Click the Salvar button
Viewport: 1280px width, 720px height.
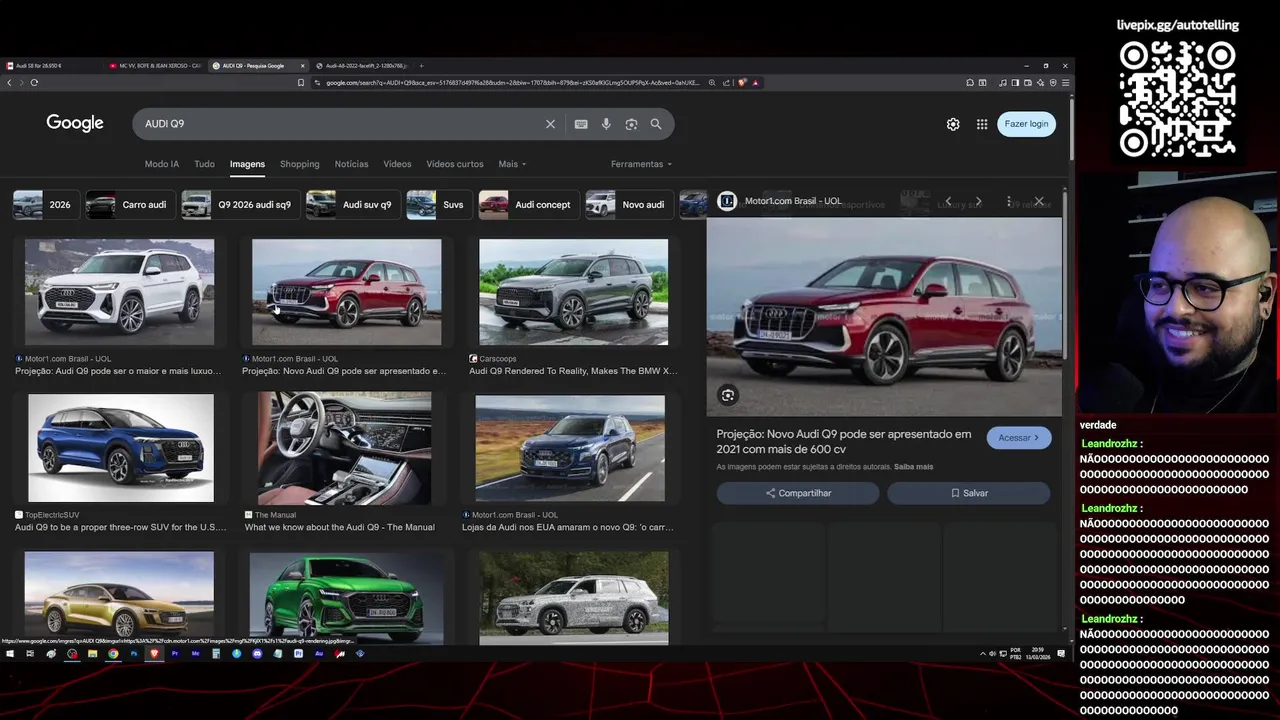(969, 493)
